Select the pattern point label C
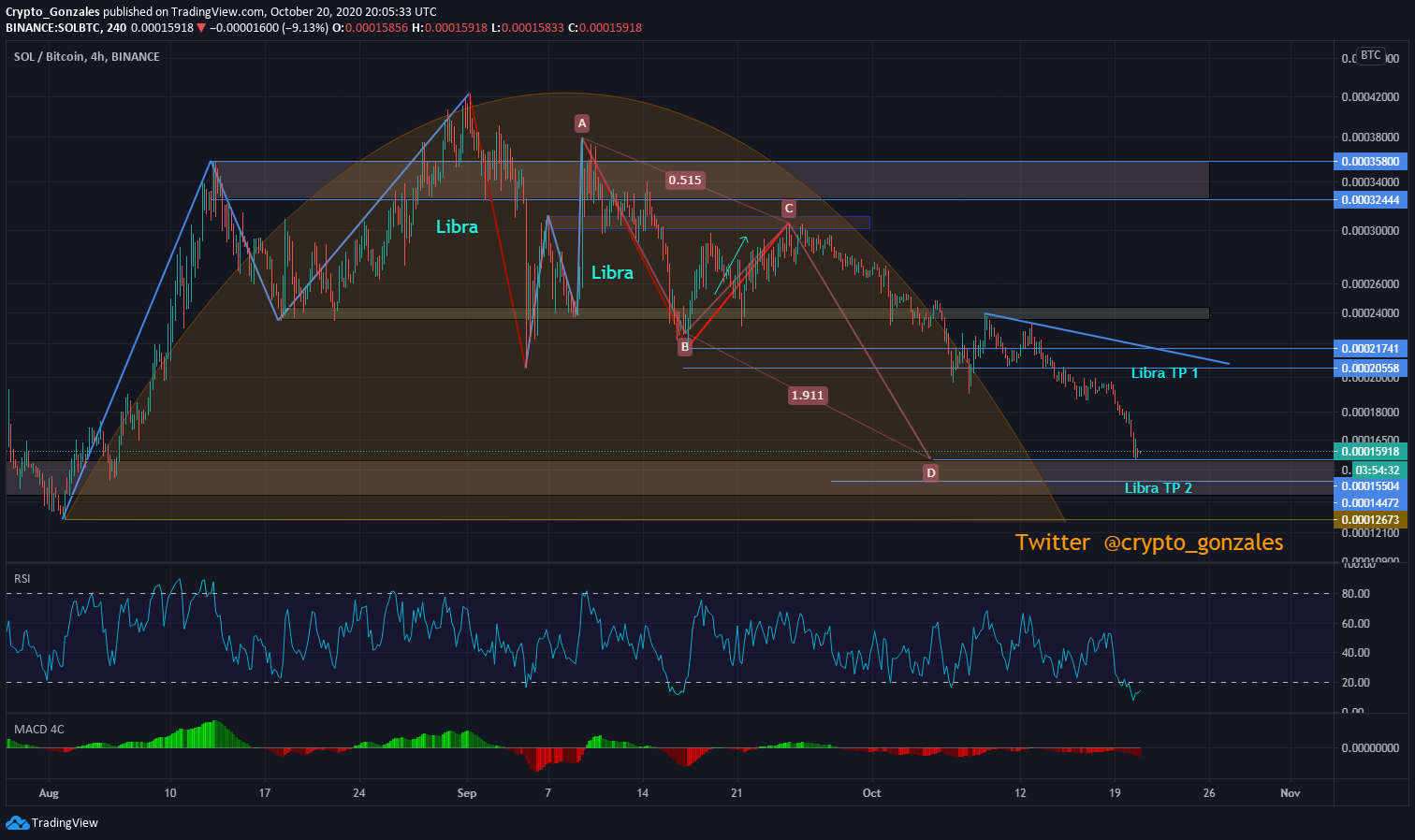Image resolution: width=1415 pixels, height=840 pixels. 789,209
